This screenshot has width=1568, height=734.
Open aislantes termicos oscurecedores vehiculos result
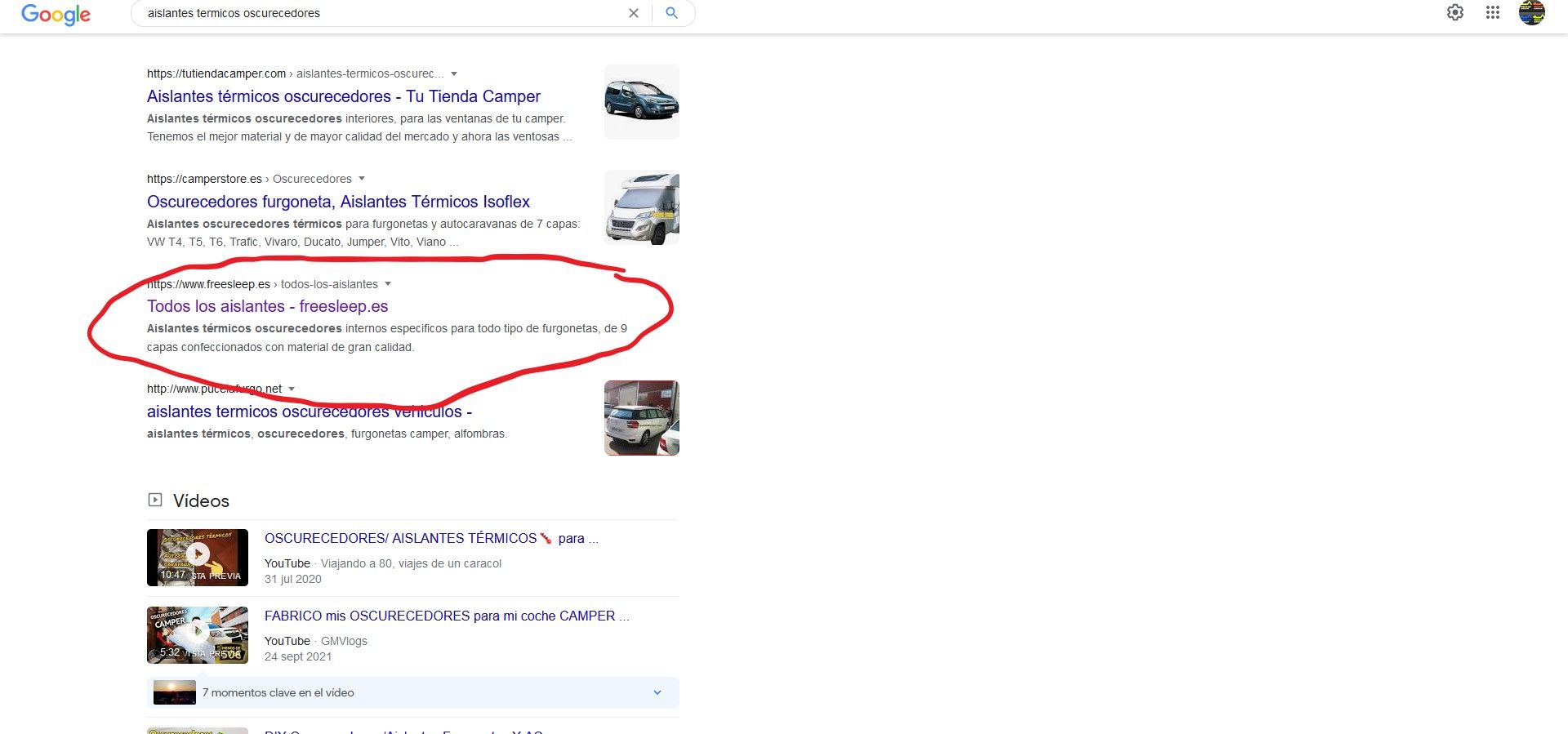pyautogui.click(x=310, y=411)
